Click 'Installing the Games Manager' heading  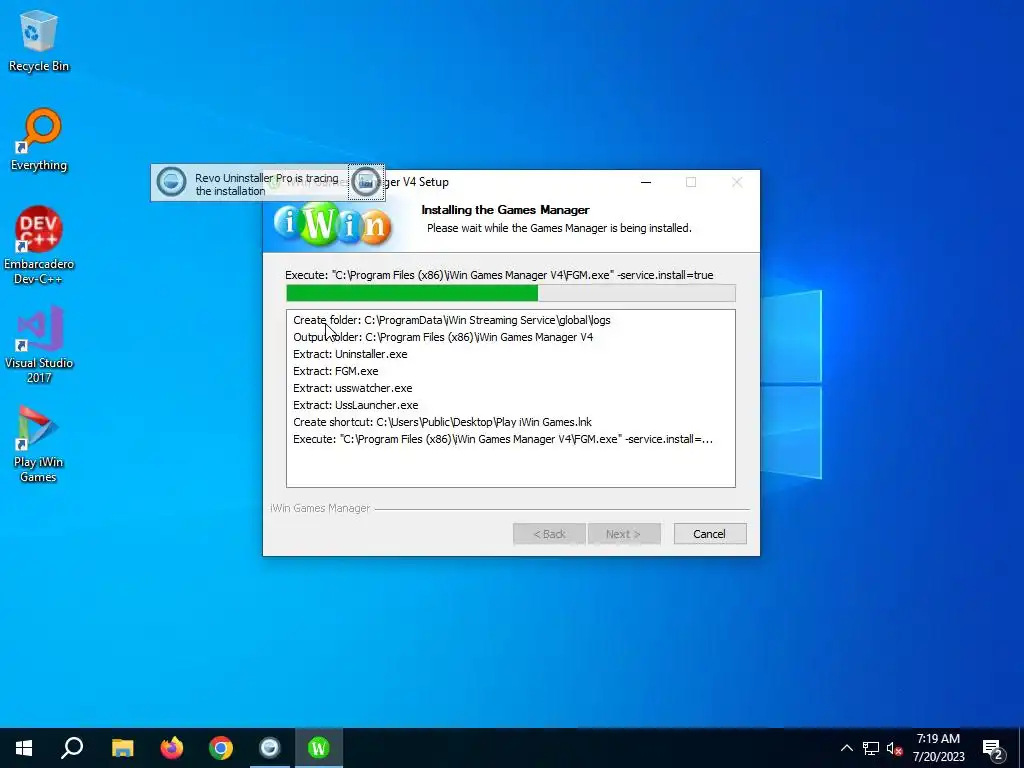point(505,210)
